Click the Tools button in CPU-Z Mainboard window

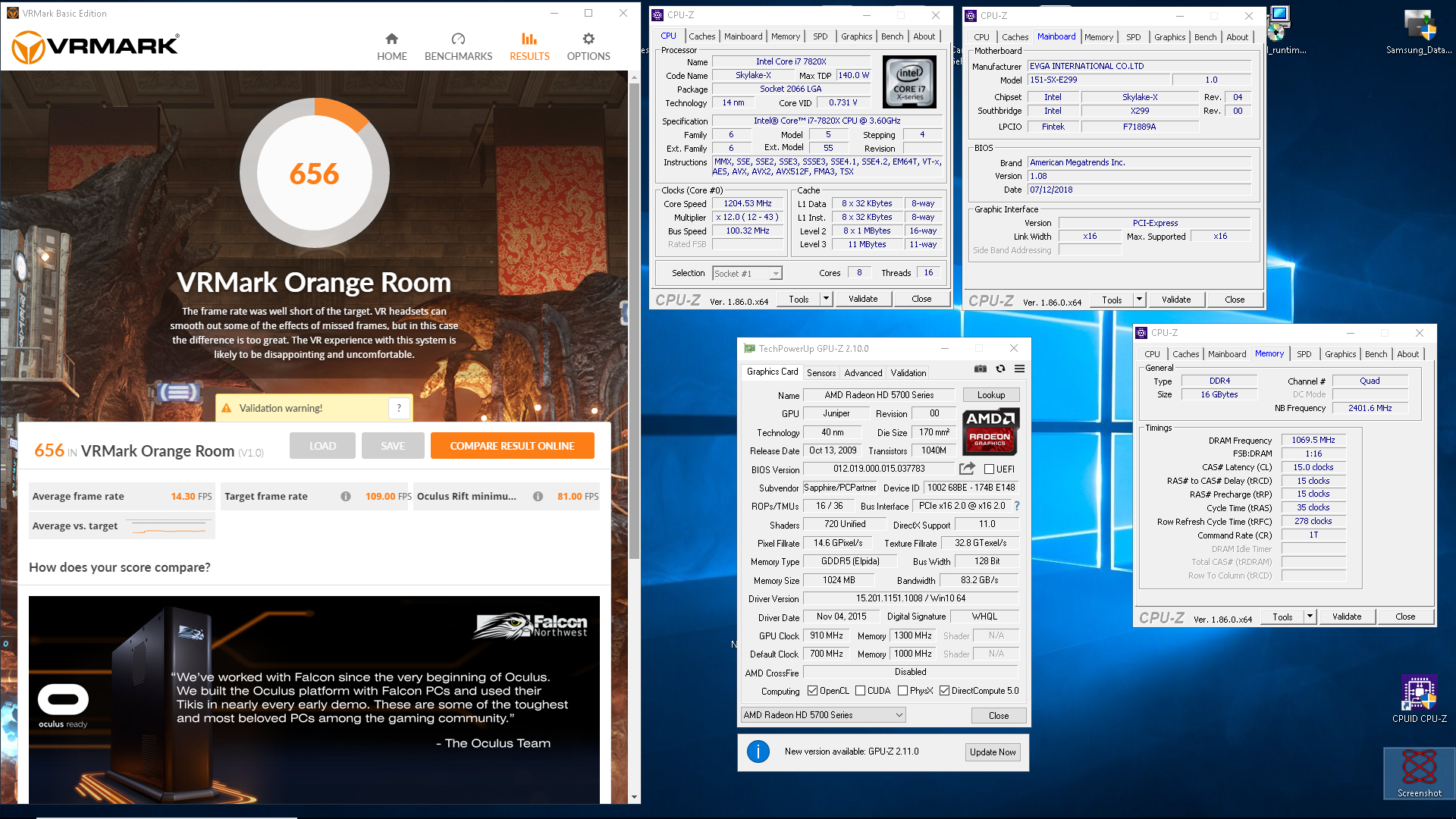click(1112, 300)
